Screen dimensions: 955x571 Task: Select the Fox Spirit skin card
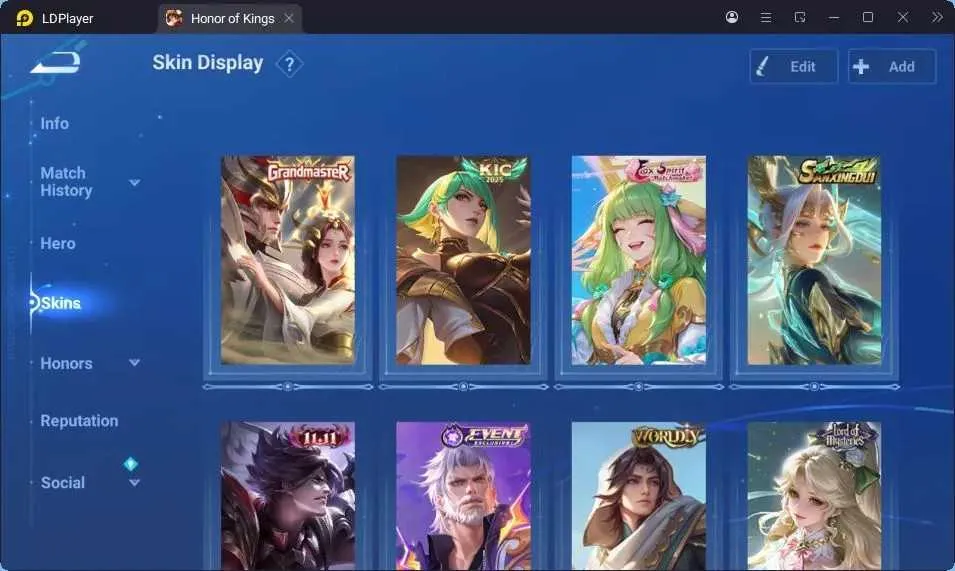[638, 260]
